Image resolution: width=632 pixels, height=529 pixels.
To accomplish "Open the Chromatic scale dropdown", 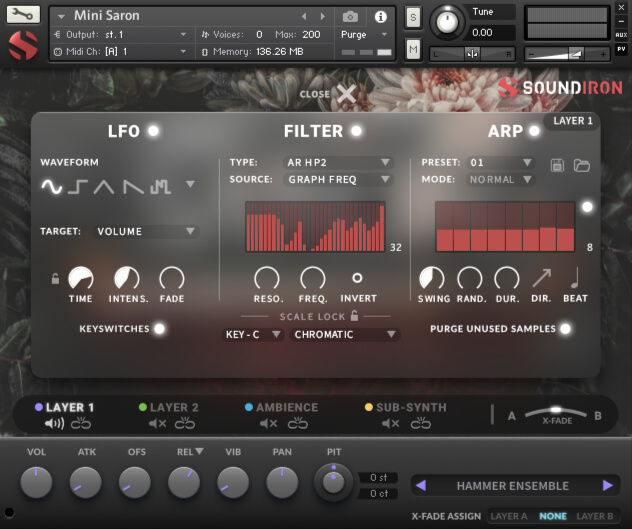I will click(x=345, y=334).
